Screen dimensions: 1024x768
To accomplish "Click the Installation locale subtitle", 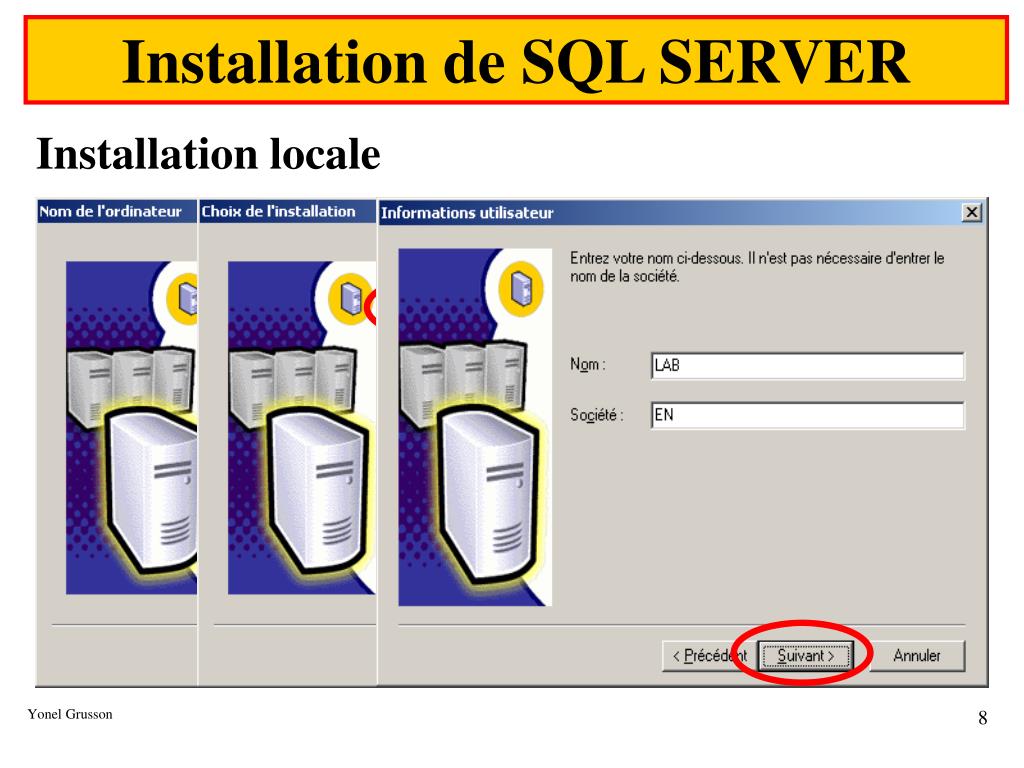I will pos(208,154).
